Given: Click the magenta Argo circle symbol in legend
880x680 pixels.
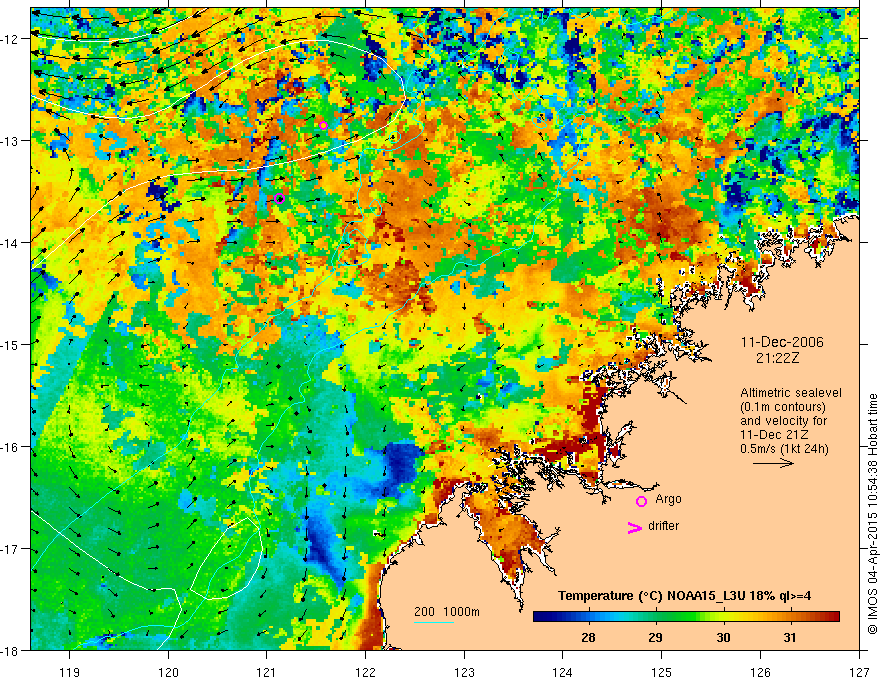Looking at the screenshot, I should pos(641,501).
